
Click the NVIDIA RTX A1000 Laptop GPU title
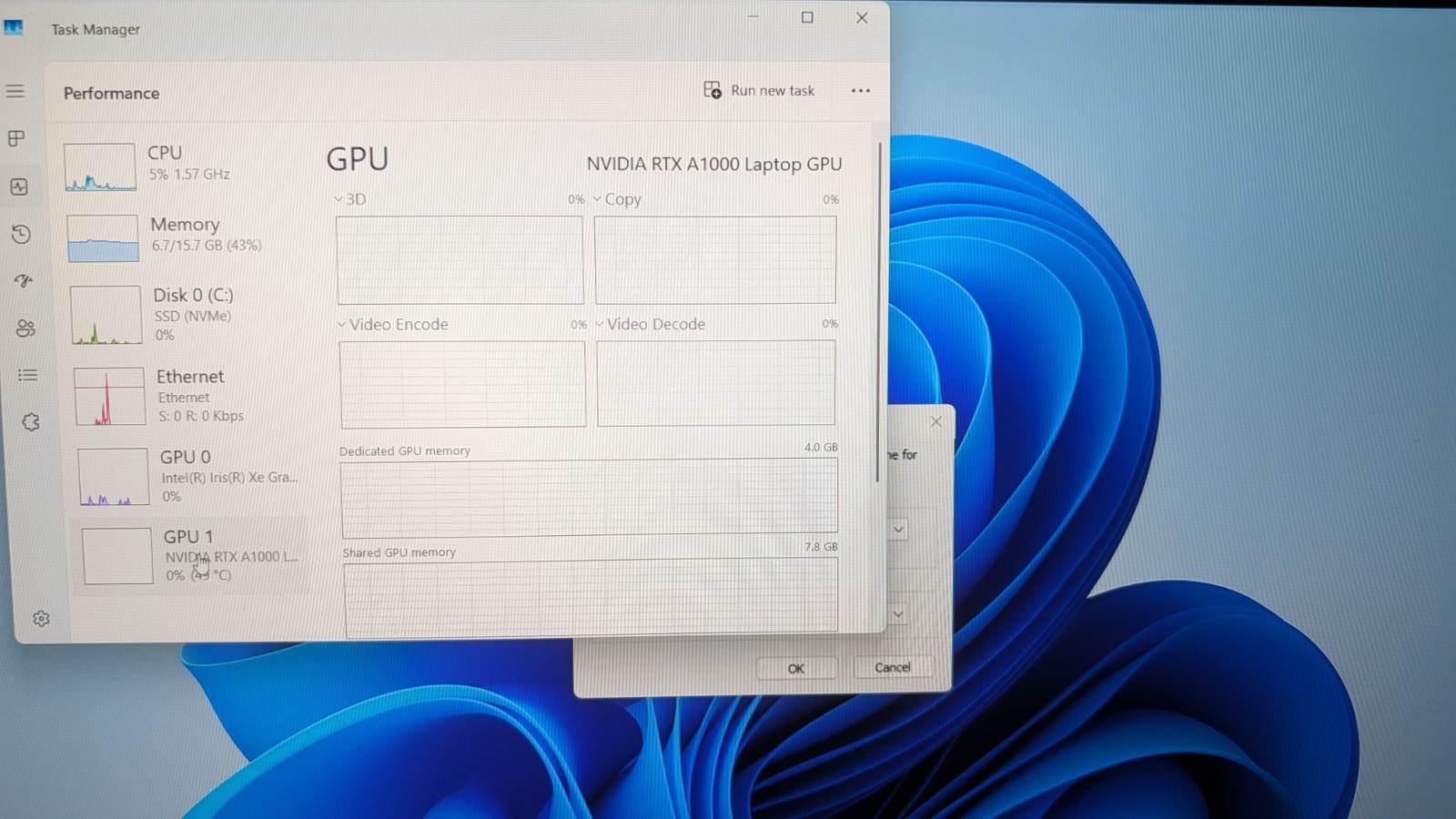pyautogui.click(x=714, y=165)
